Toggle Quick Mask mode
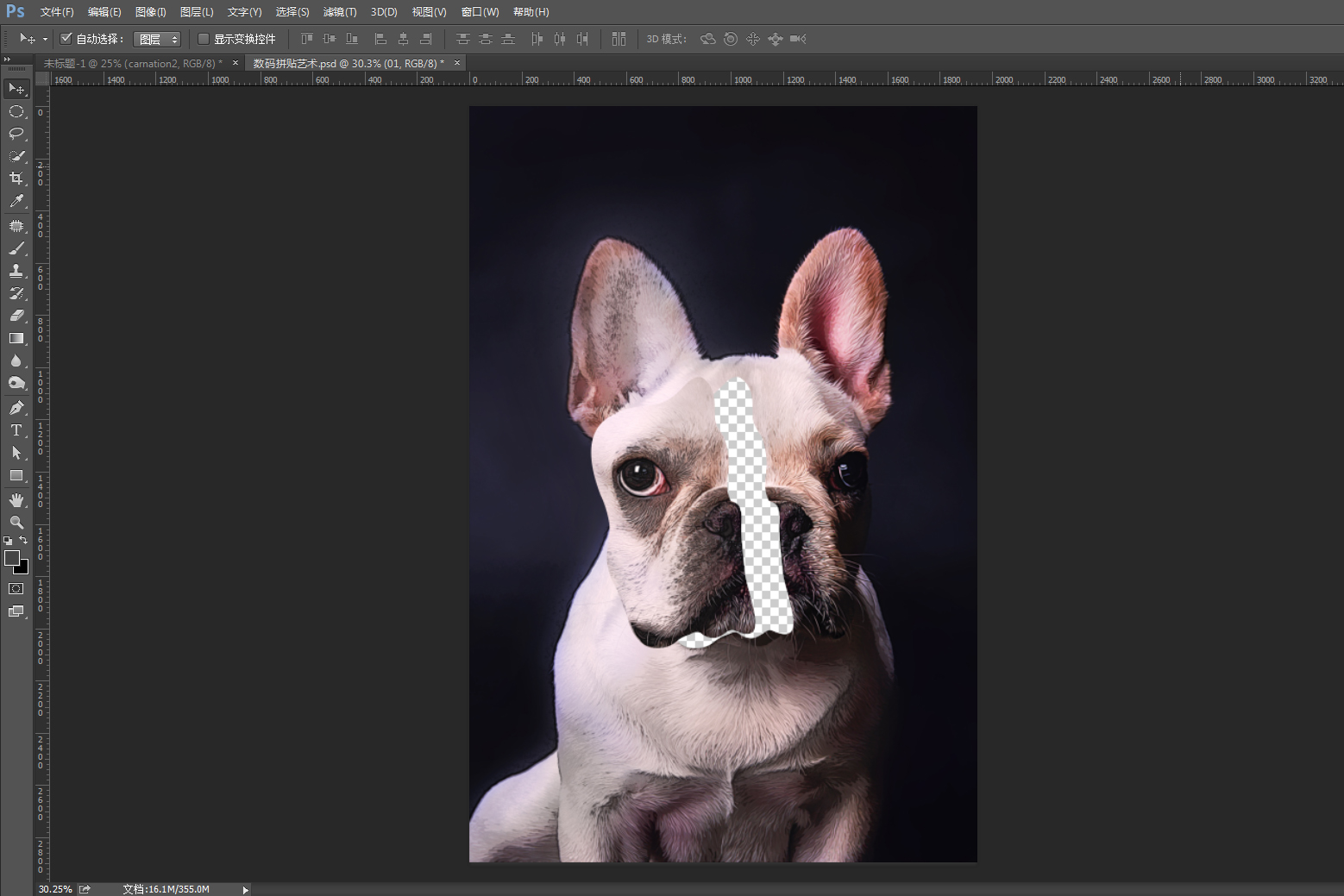1344x896 pixels. (16, 589)
